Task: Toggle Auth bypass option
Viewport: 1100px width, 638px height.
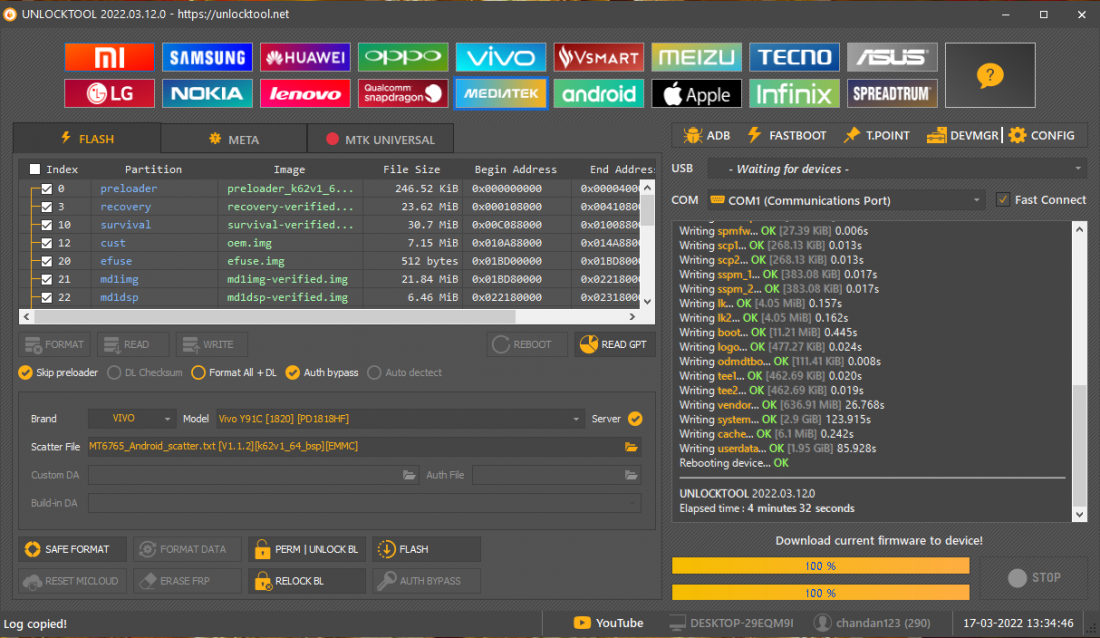Action: tap(322, 373)
